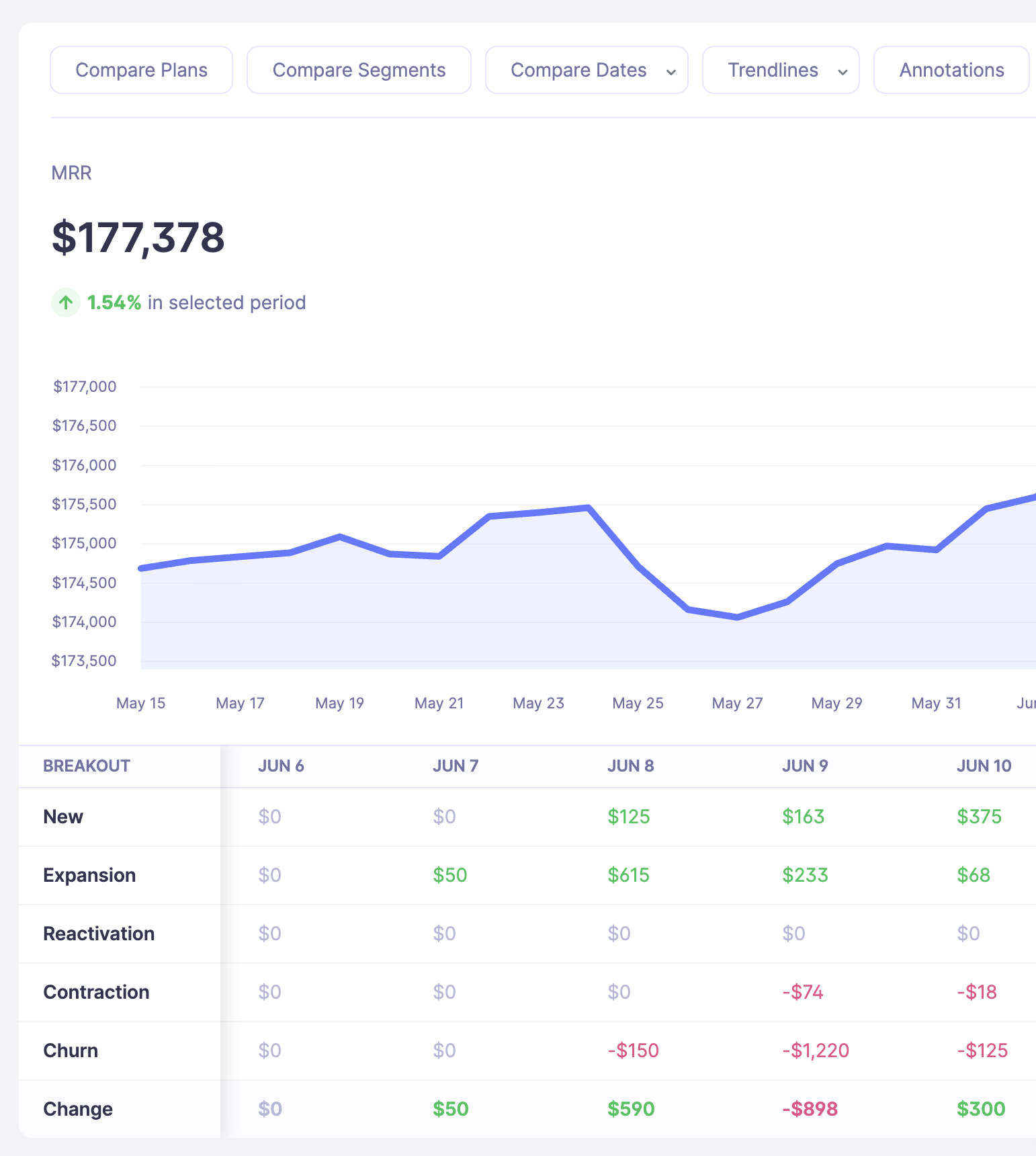Click the $173,500 y-axis label
This screenshot has height=1156, width=1036.
click(85, 661)
